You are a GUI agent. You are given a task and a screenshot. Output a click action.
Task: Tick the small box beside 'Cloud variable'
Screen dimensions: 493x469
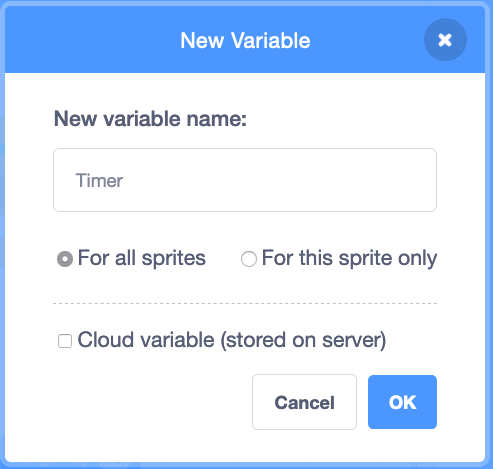[x=65, y=341]
